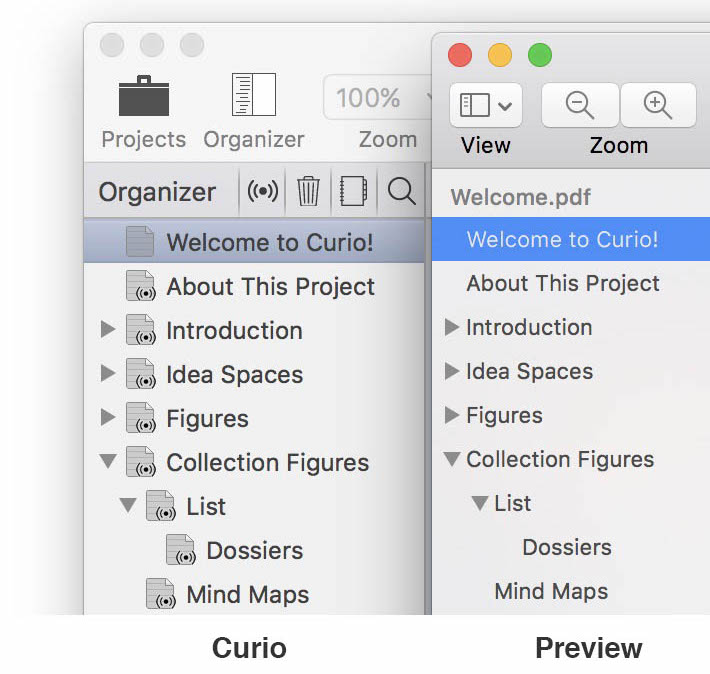
Task: Click the green fullscreen button in Preview
Action: (540, 55)
